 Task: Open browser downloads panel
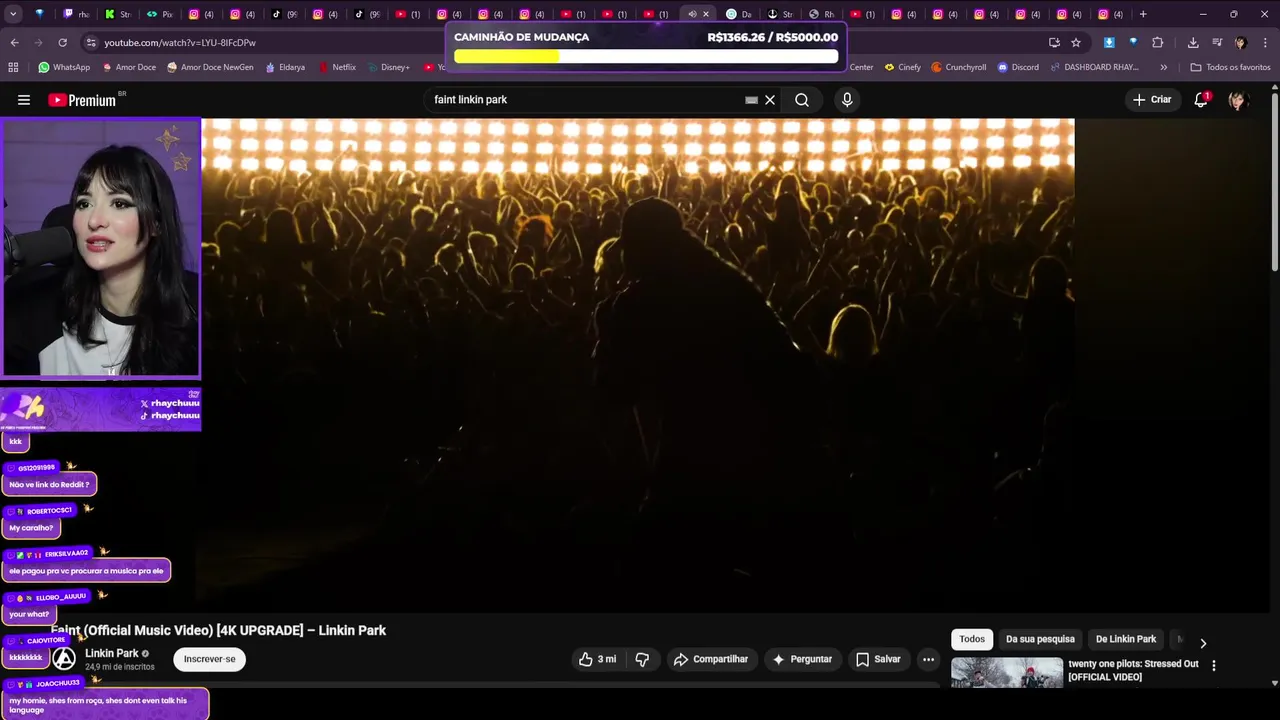point(1193,43)
